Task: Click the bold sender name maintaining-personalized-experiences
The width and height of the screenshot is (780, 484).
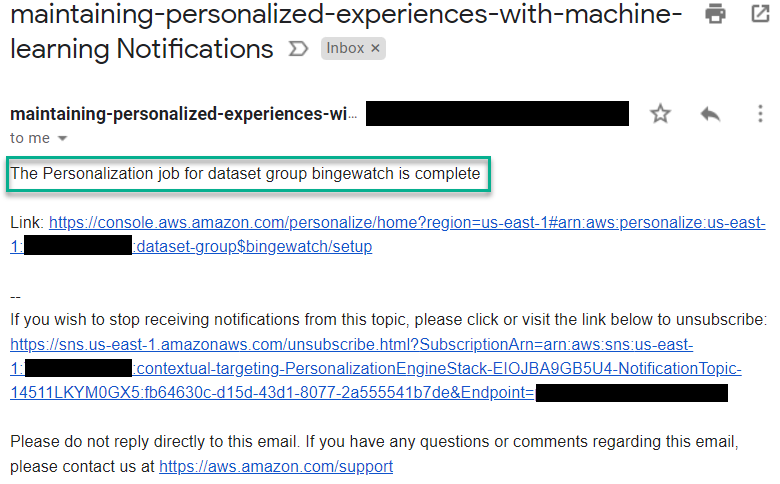Action: [184, 114]
